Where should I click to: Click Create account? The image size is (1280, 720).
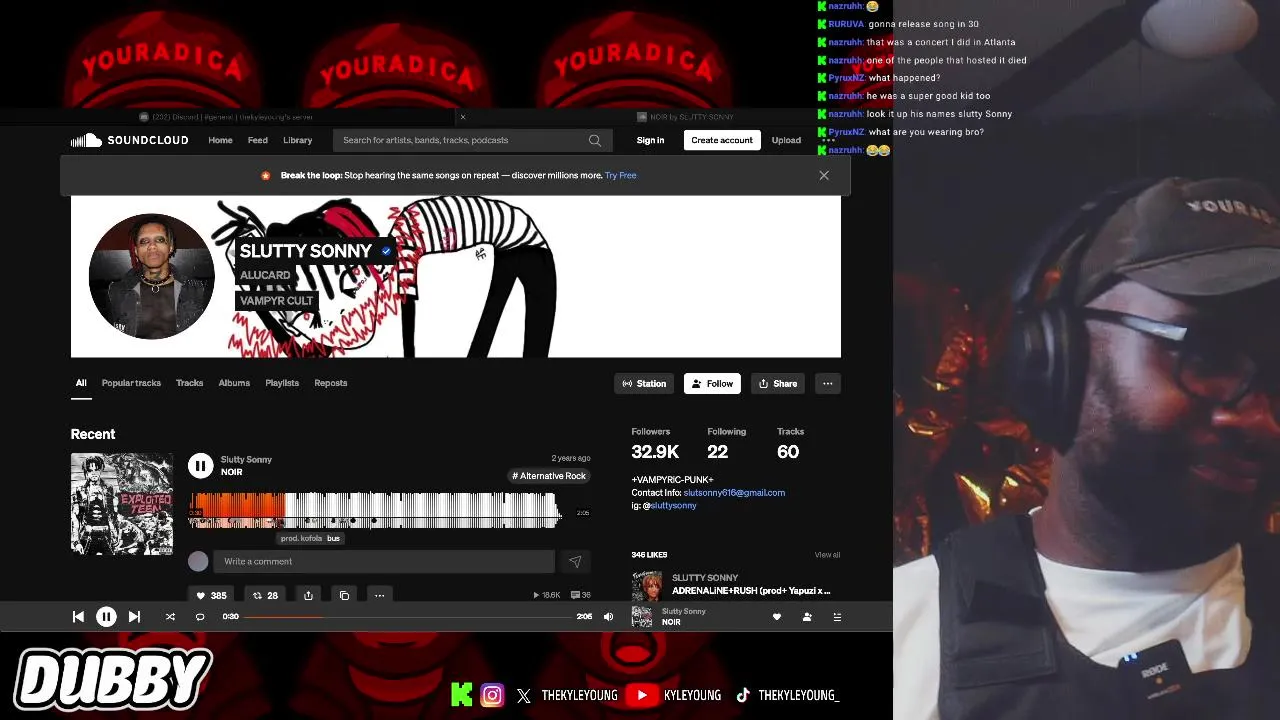pyautogui.click(x=722, y=140)
